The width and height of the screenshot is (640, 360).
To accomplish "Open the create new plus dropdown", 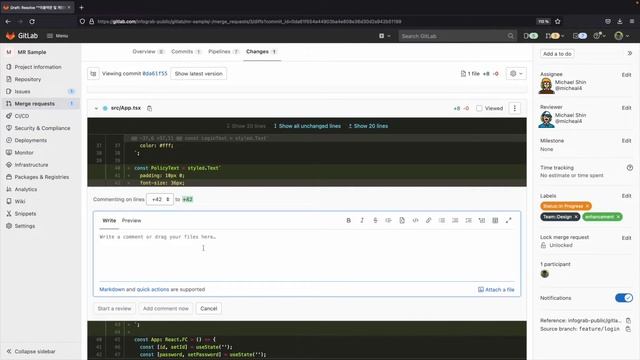I will 384,36.
